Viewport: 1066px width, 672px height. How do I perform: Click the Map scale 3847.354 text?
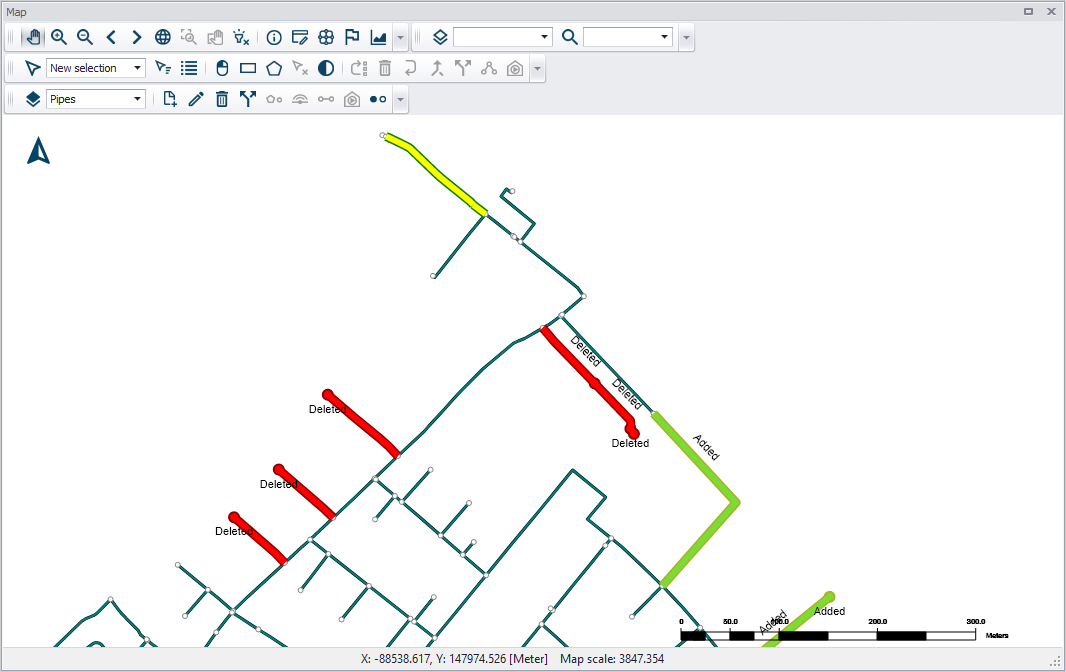[612, 658]
